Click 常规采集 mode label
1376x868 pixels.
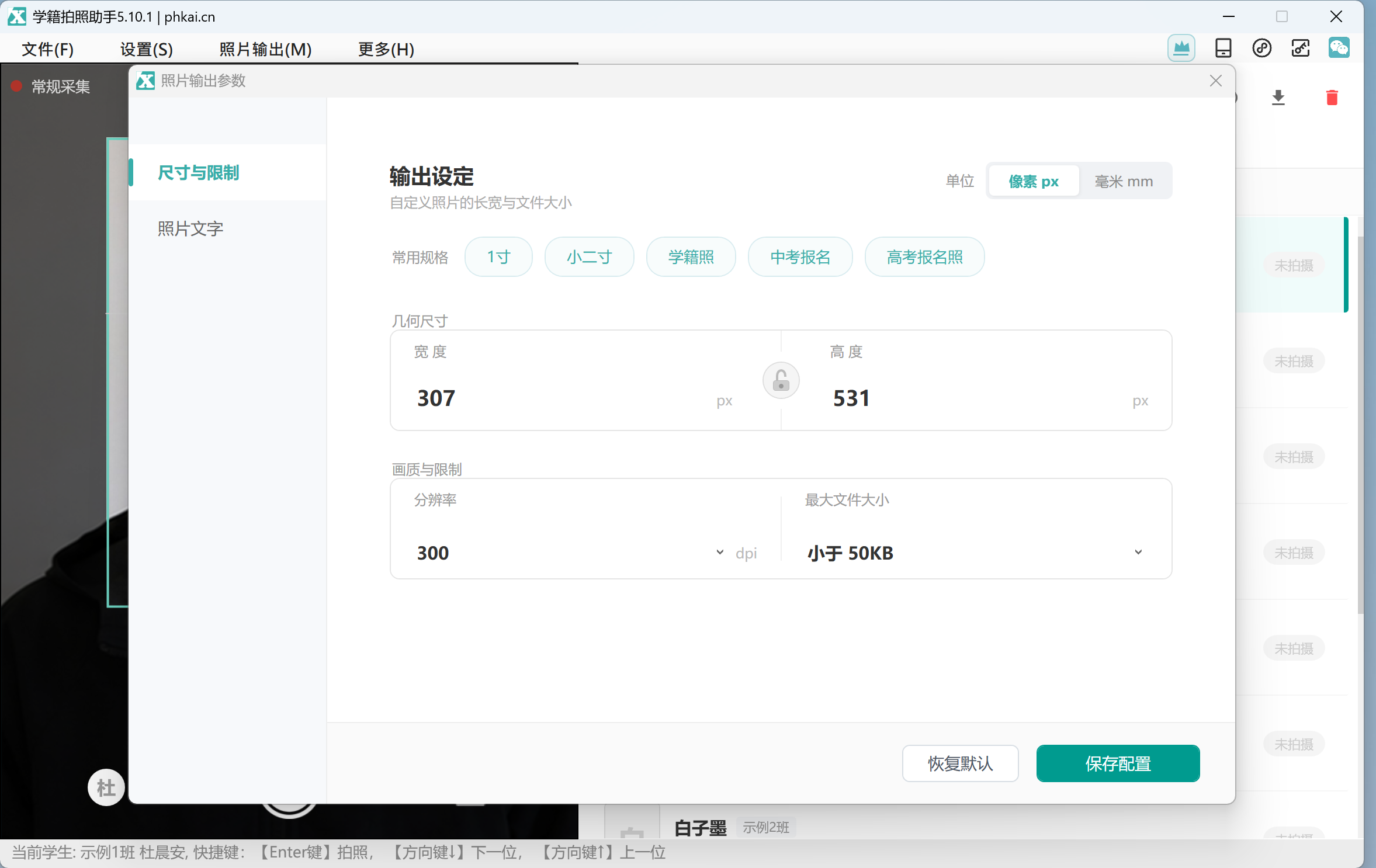pos(60,87)
